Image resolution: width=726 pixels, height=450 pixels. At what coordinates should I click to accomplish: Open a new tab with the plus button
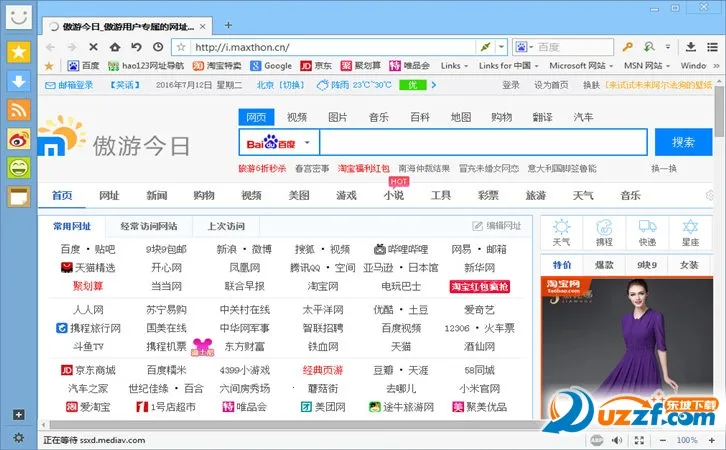pos(228,25)
